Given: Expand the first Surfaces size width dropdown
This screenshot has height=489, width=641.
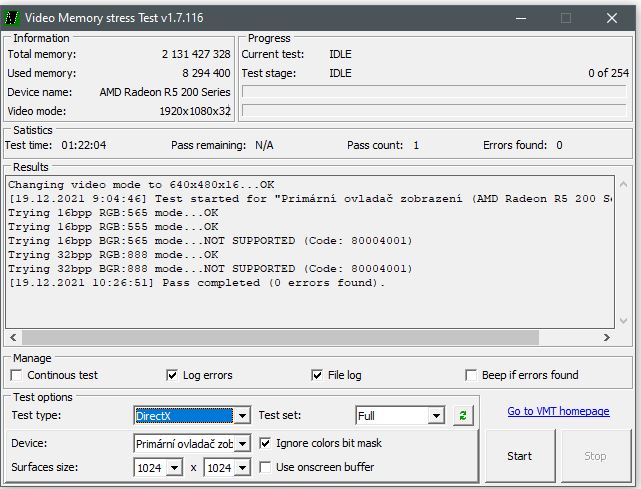Looking at the screenshot, I should click(x=174, y=467).
